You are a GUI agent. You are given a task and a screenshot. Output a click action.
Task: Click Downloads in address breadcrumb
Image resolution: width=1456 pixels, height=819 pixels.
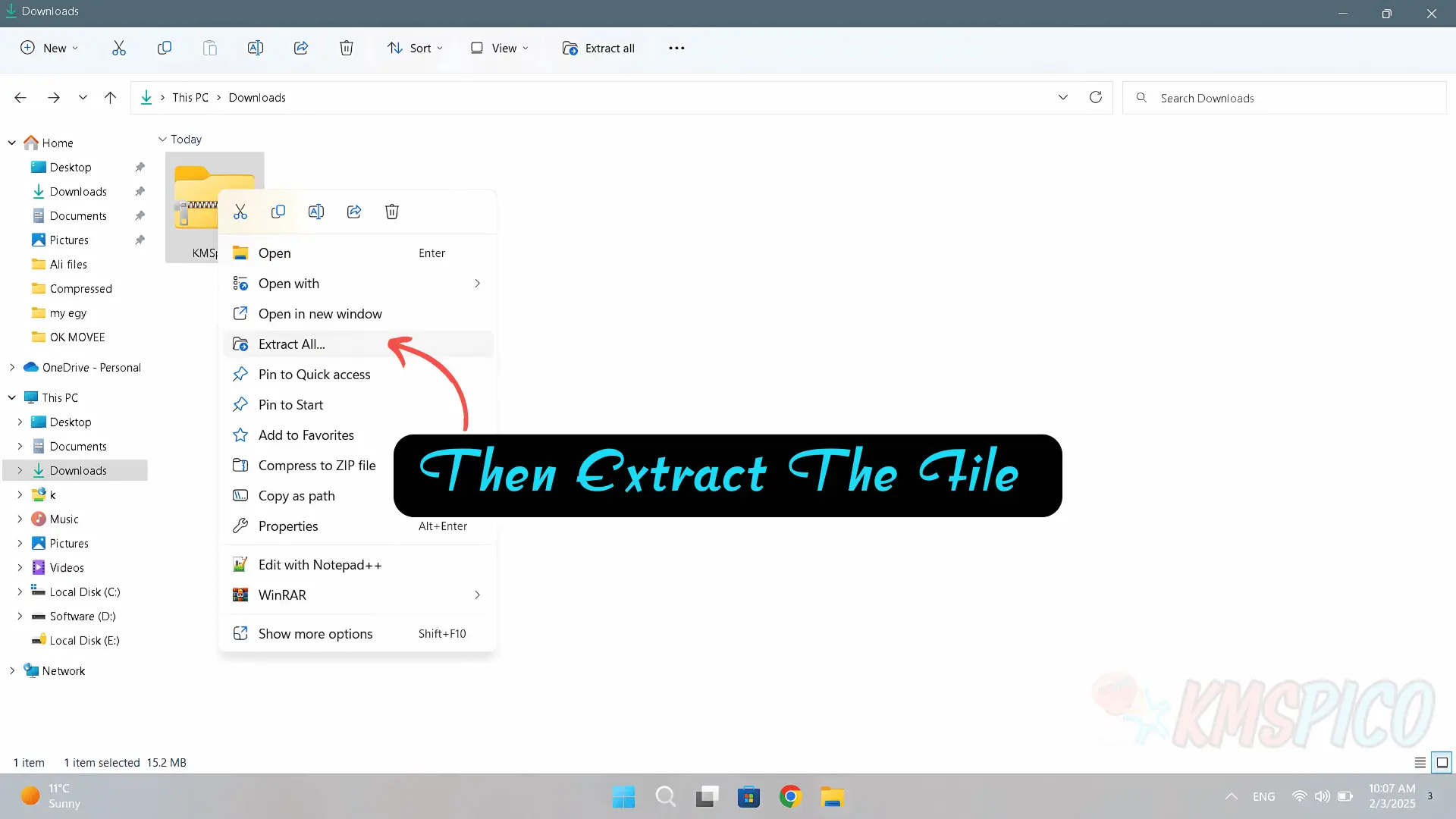[257, 97]
